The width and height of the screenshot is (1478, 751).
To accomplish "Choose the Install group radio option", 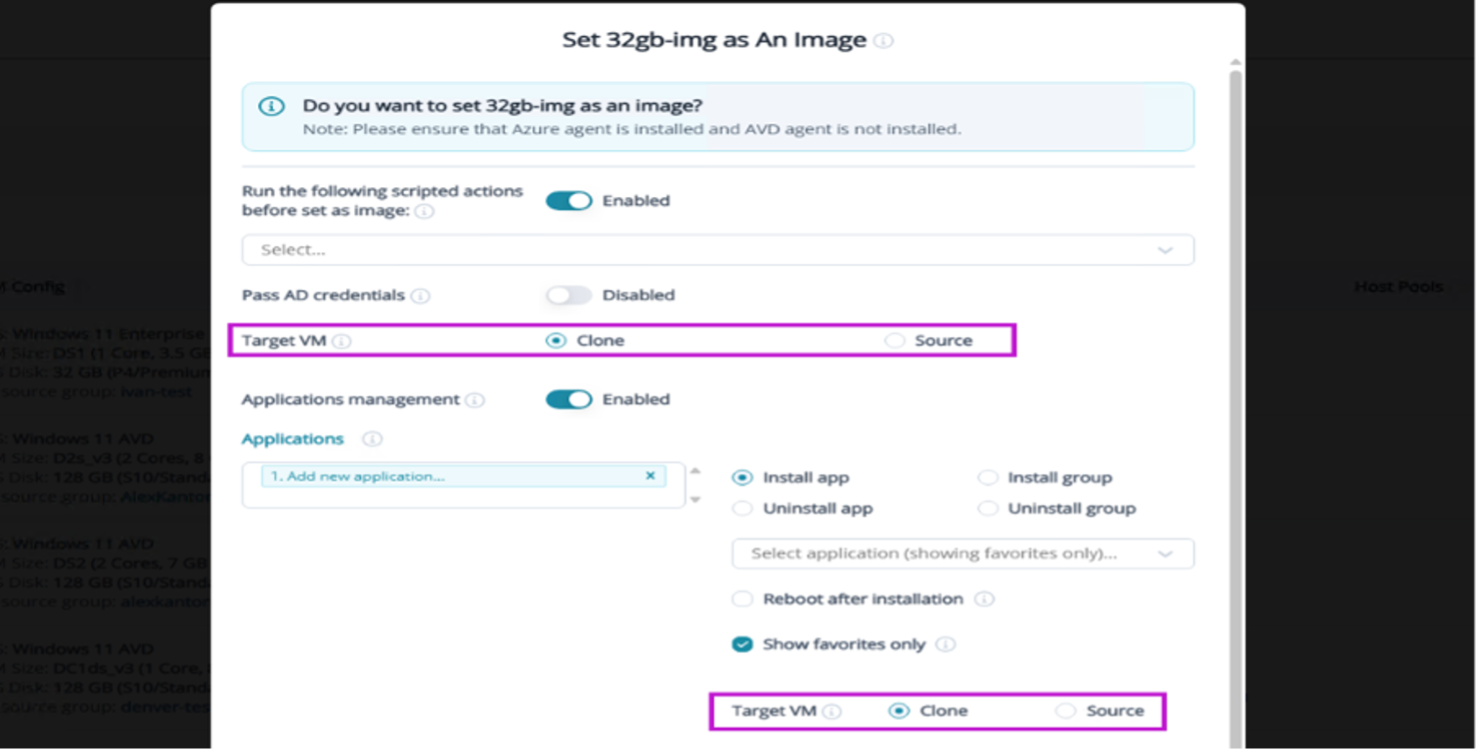I will point(988,478).
